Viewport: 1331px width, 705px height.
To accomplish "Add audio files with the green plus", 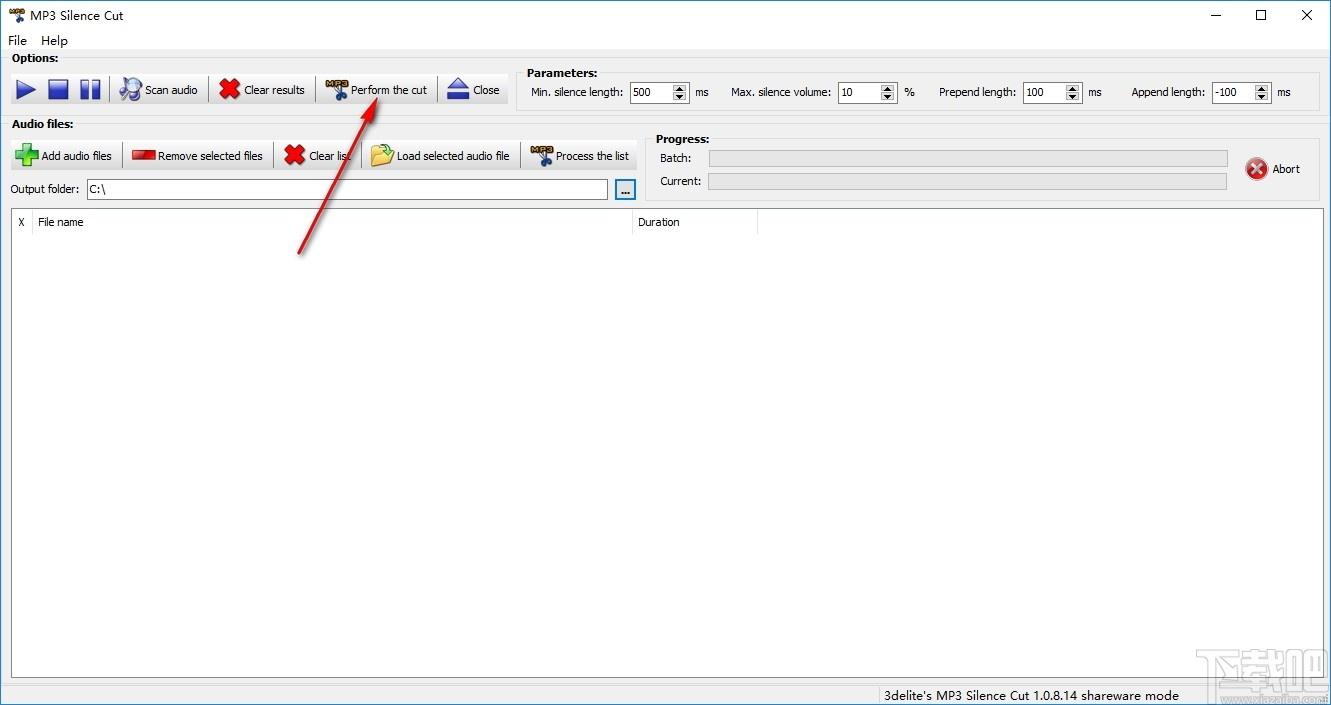I will pyautogui.click(x=65, y=156).
